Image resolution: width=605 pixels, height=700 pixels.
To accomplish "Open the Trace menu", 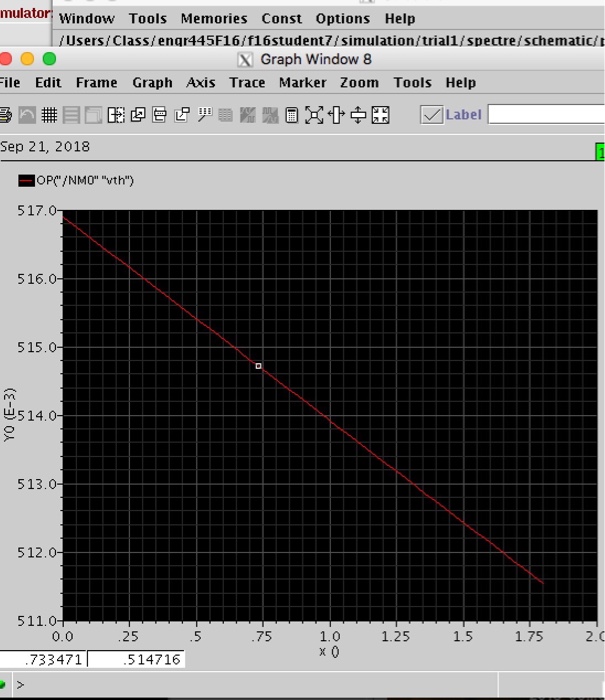I will coord(247,83).
